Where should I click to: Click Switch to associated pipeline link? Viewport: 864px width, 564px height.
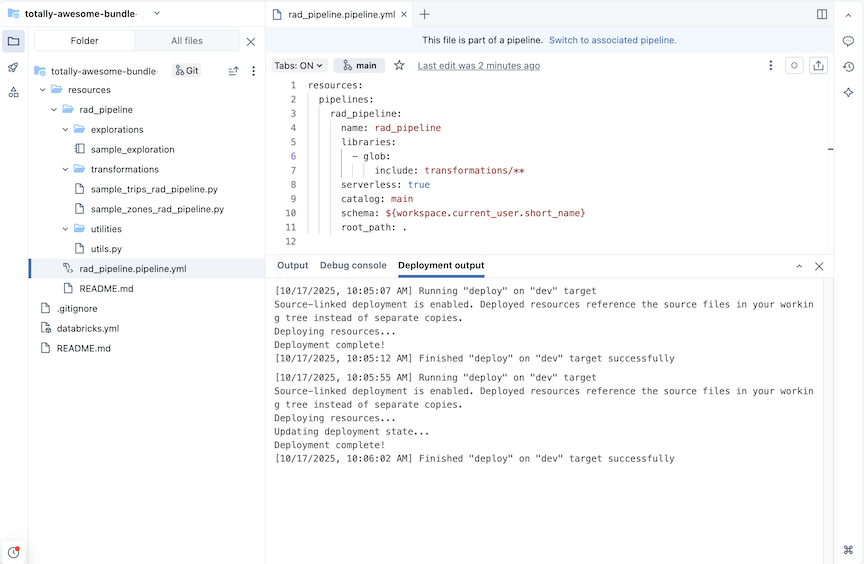pyautogui.click(x=612, y=40)
